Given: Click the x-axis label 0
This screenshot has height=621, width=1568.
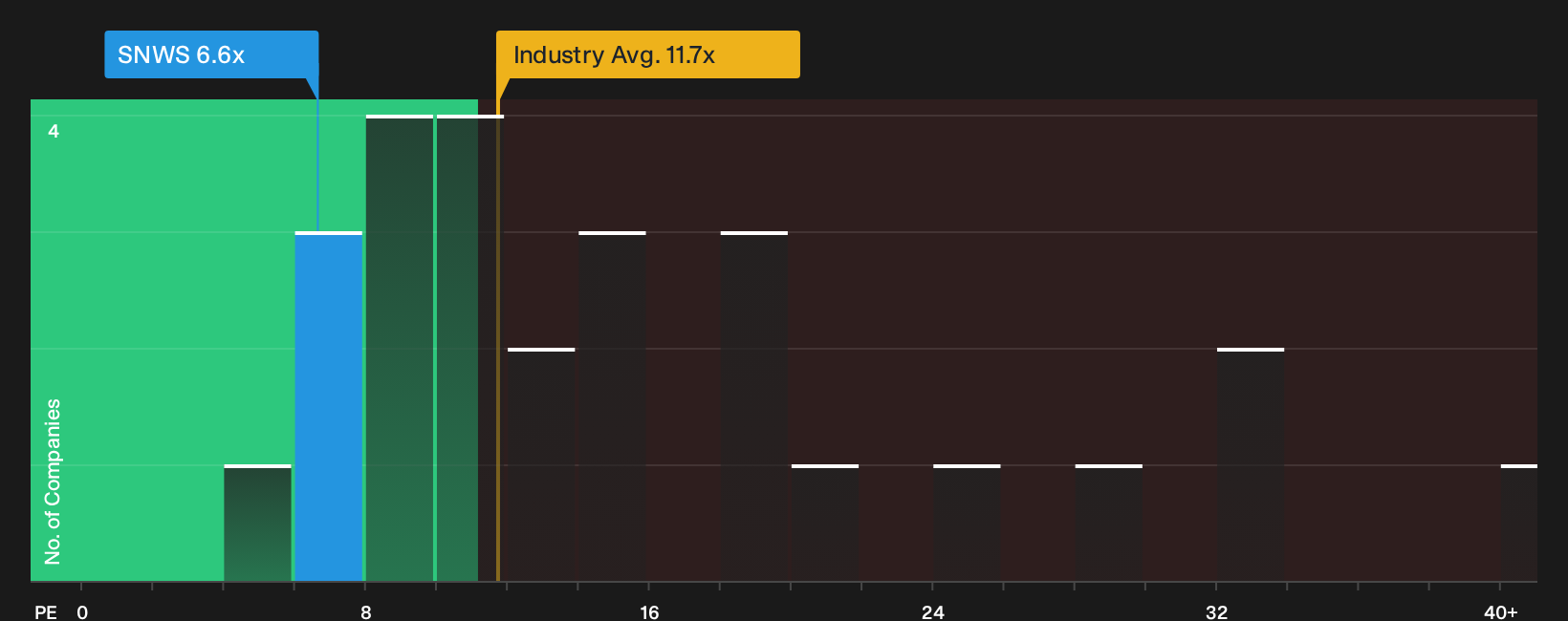Looking at the screenshot, I should [x=82, y=611].
